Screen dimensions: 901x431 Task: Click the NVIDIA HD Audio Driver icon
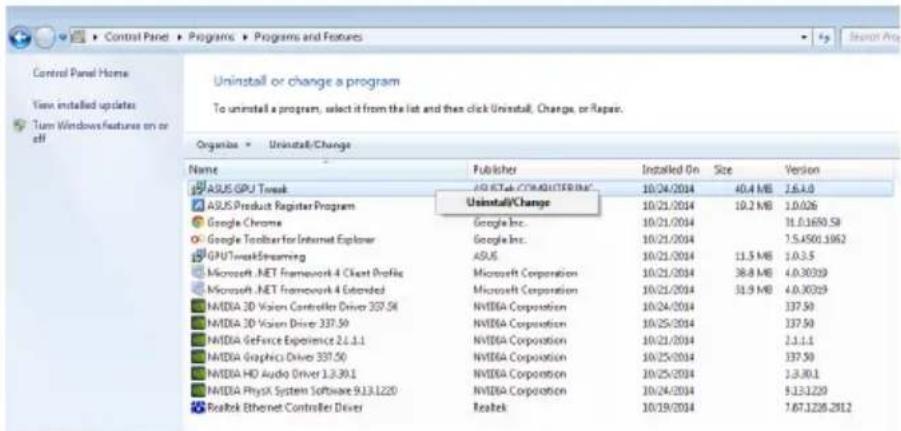[x=198, y=374]
